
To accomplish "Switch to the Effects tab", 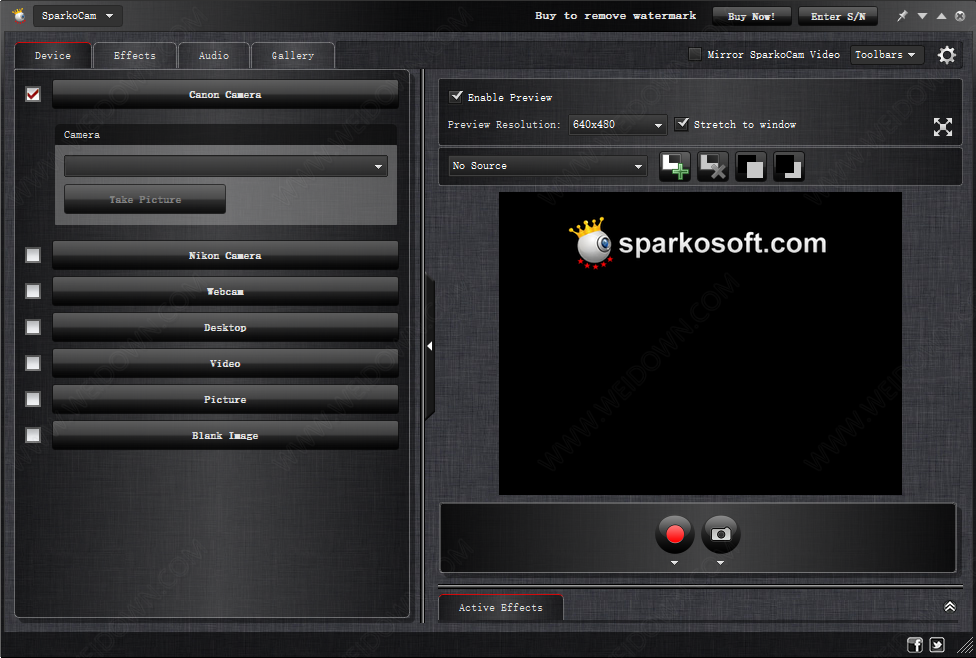I will coord(134,55).
